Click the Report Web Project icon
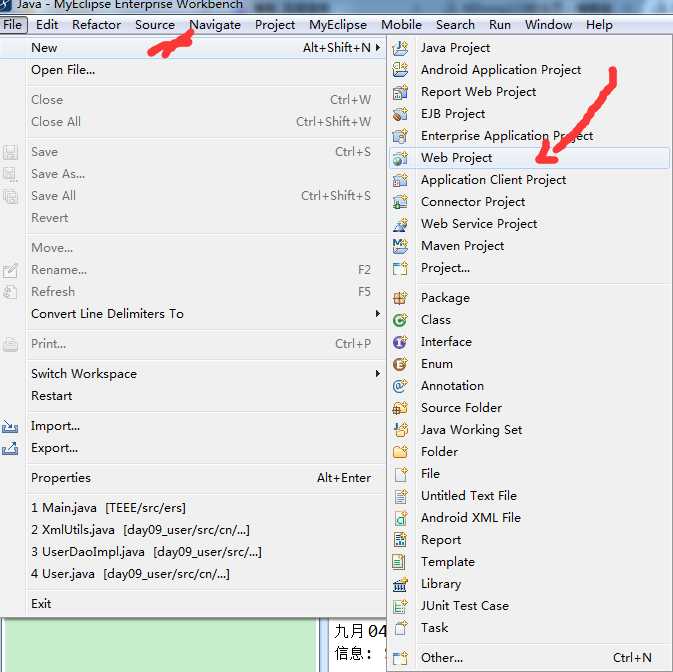The image size is (673, 672). 400,92
